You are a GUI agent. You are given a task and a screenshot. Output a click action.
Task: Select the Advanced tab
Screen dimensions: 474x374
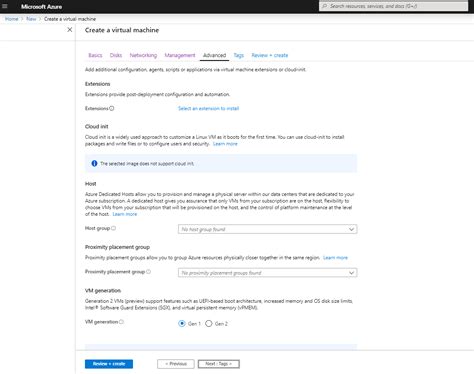214,55
